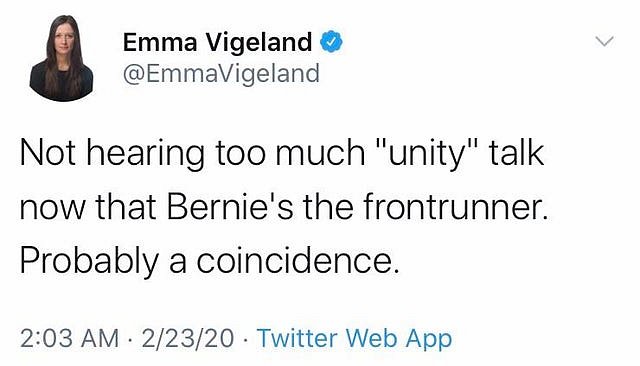Click the blue verified checkmark badge
This screenshot has width=640, height=366.
331,41
